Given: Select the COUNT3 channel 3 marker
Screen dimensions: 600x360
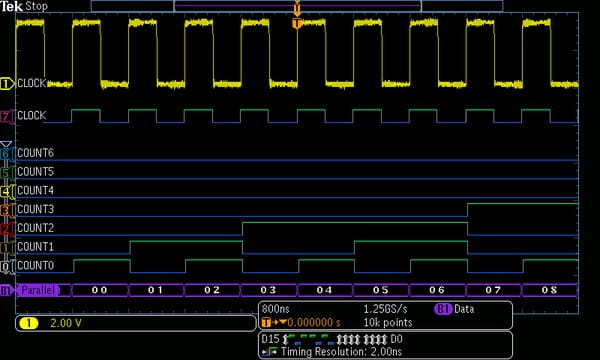Looking at the screenshot, I should coord(6,210).
